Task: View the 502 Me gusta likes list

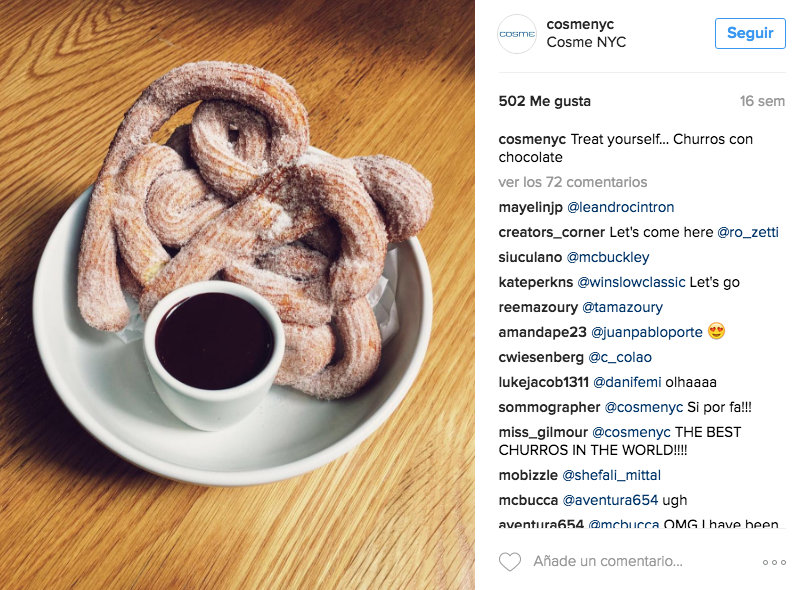Action: point(545,101)
